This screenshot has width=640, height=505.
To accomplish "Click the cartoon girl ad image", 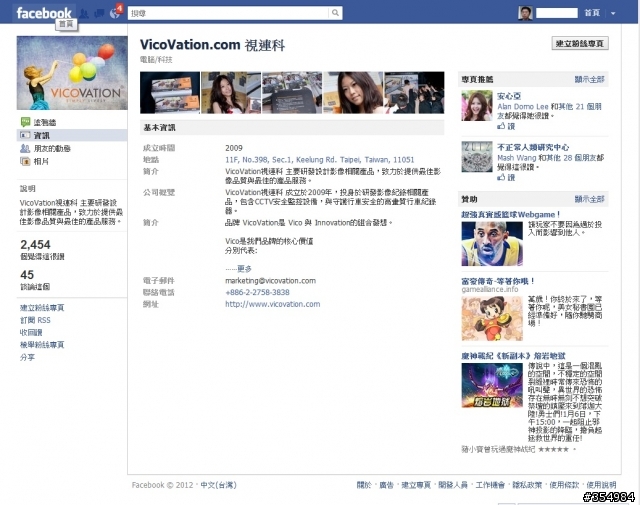I will pyautogui.click(x=492, y=318).
